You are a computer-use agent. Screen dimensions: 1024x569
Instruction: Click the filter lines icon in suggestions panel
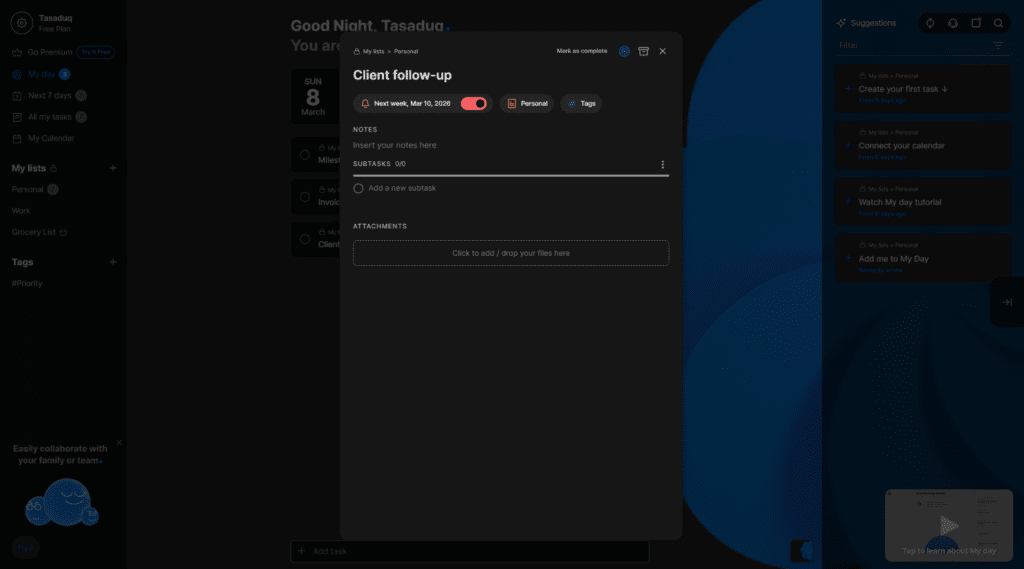998,46
